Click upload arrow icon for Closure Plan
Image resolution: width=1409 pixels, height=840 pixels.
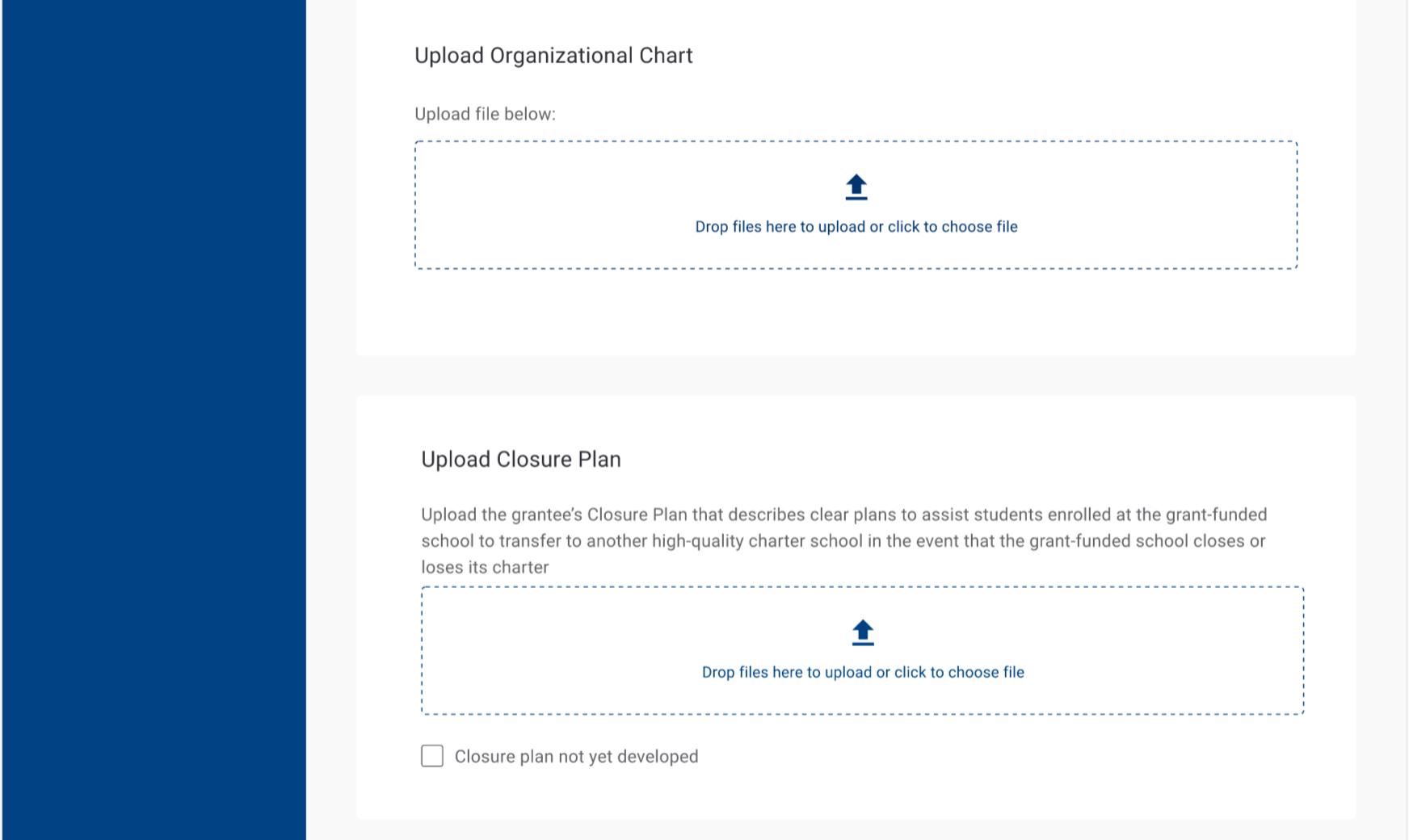pyautogui.click(x=863, y=632)
